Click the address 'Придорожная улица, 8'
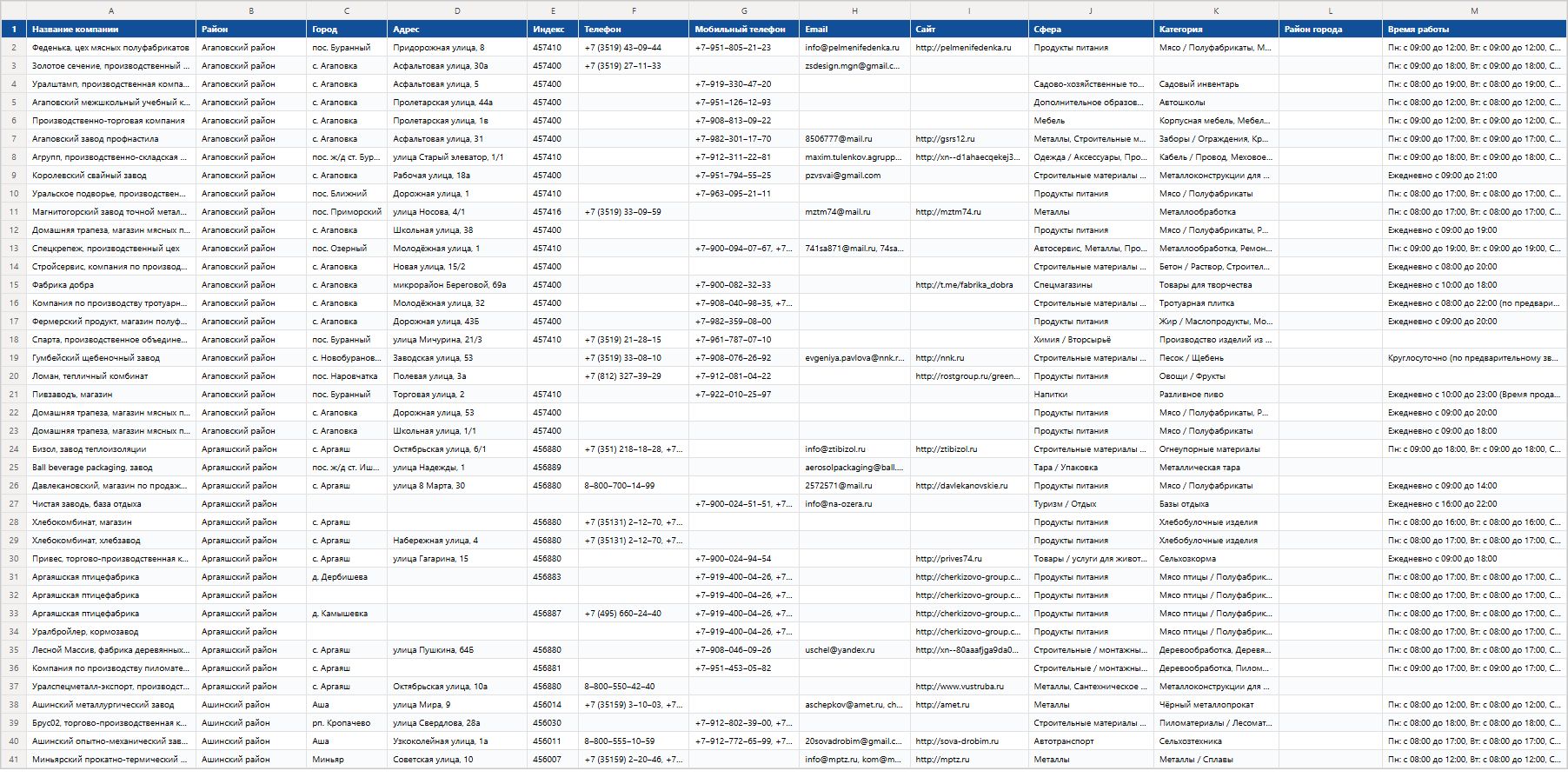 coord(457,48)
